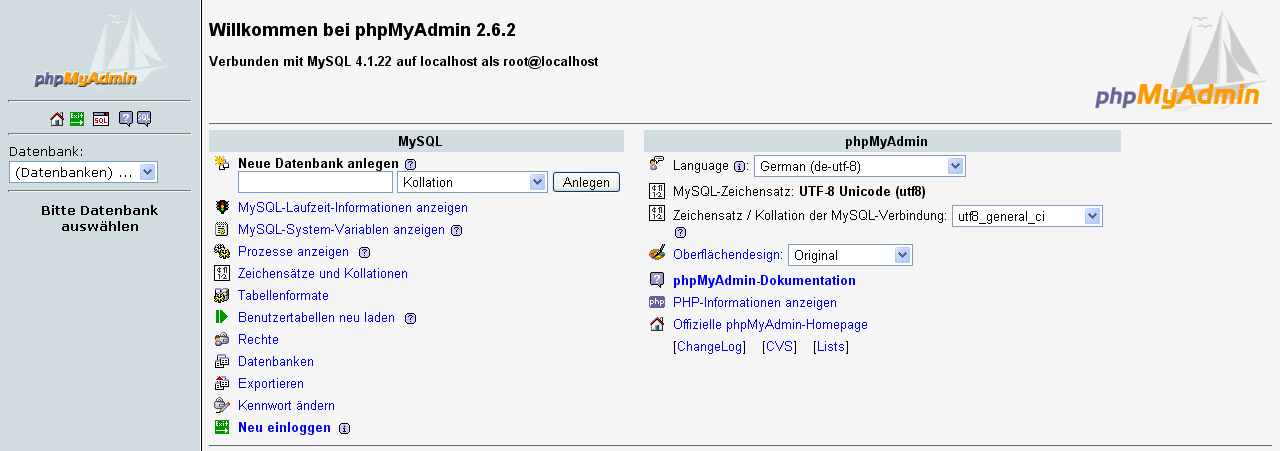Expand the Oberflächendesign theme dropdown
The image size is (1280, 451).
[x=850, y=255]
